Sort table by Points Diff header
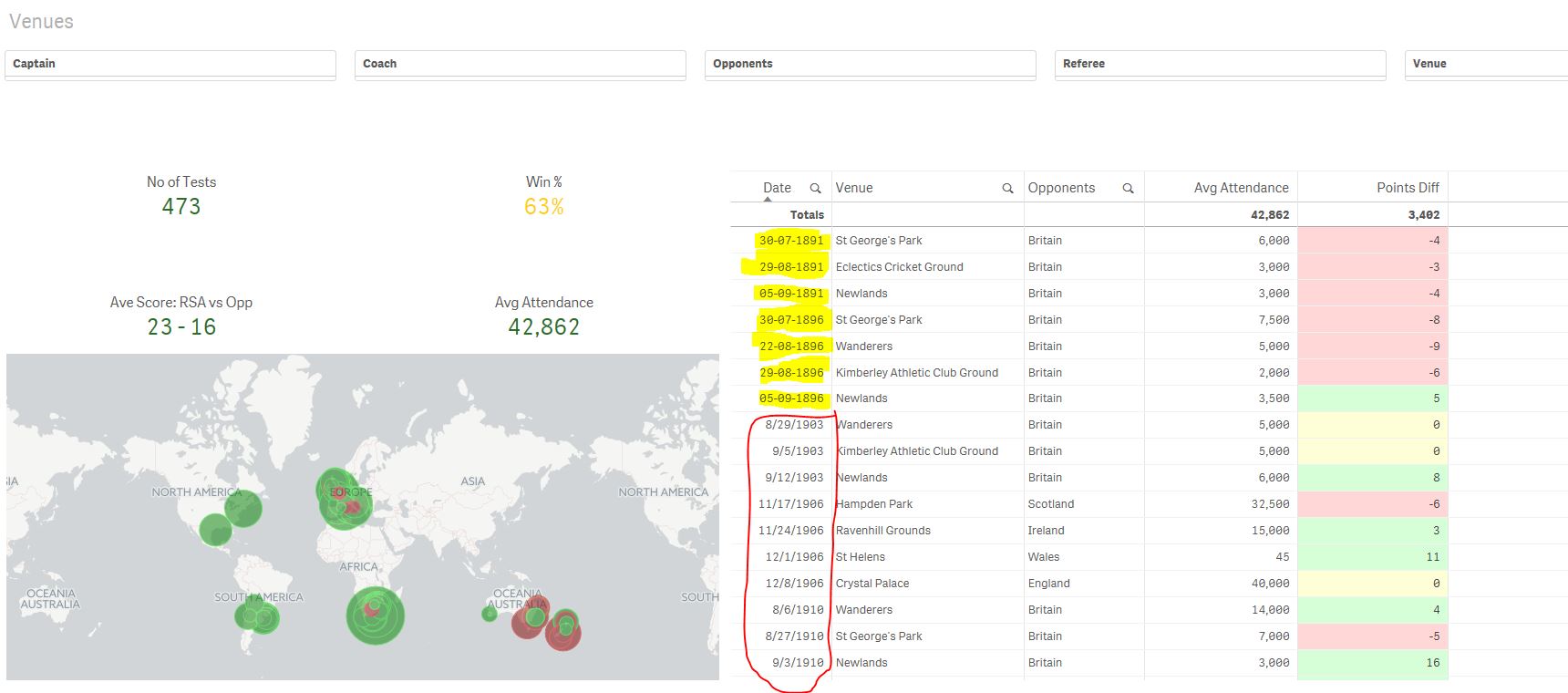Image resolution: width=1568 pixels, height=693 pixels. coord(1408,188)
